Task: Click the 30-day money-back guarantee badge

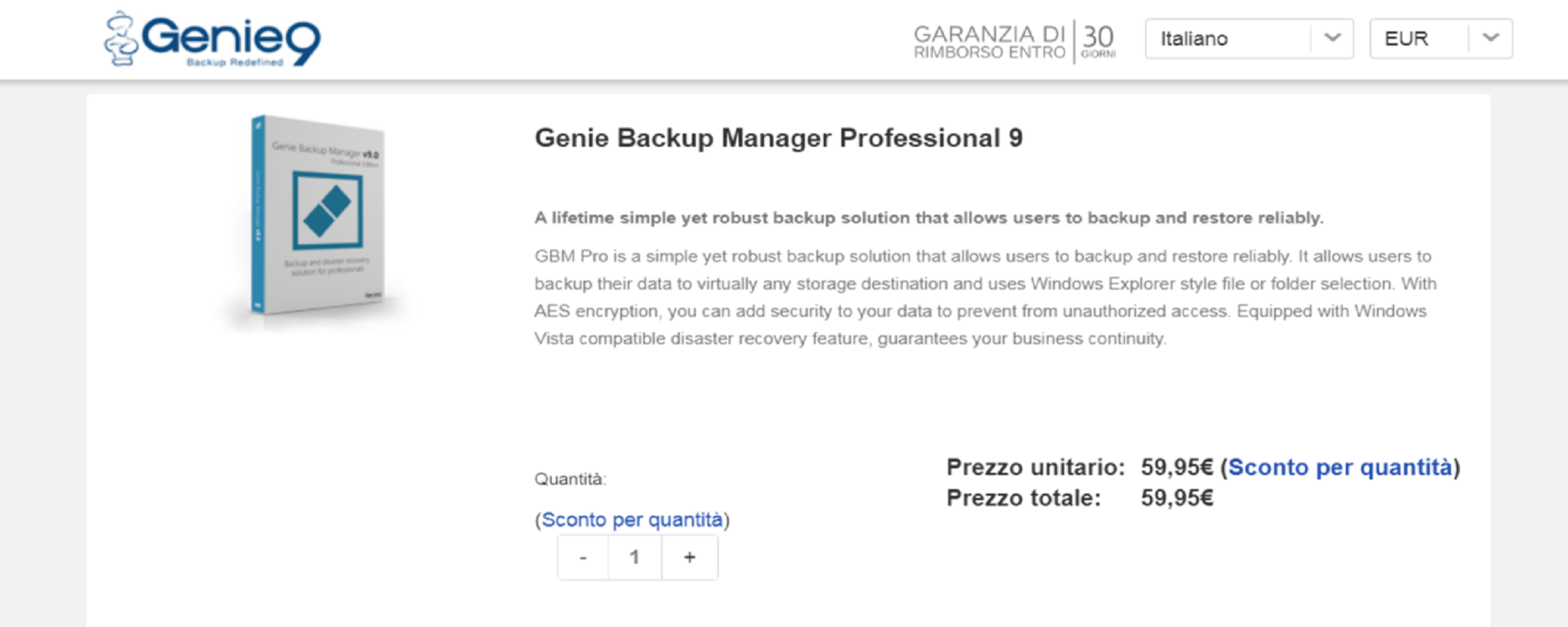Action: tap(1014, 41)
